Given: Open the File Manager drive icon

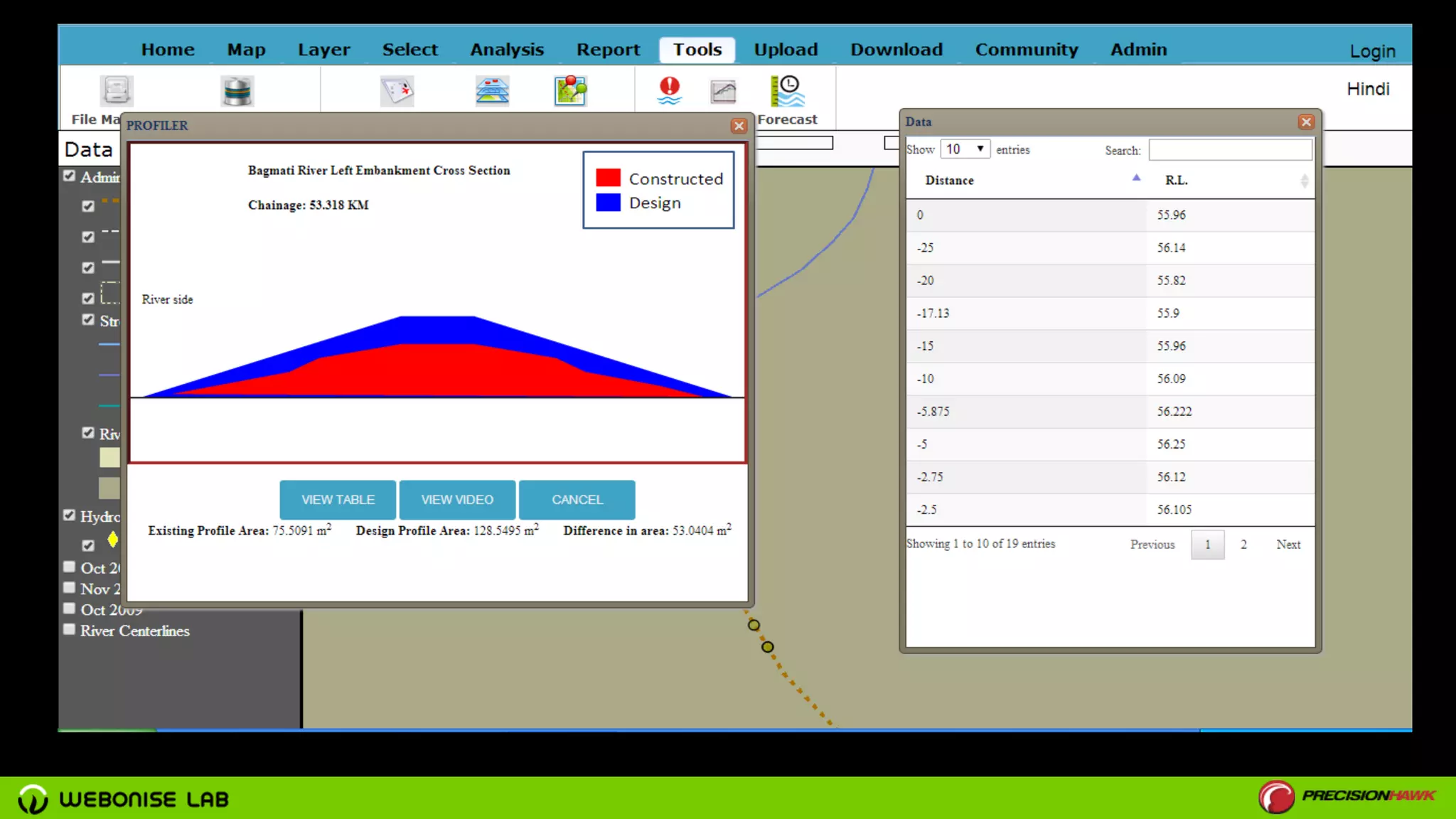Looking at the screenshot, I should [116, 90].
